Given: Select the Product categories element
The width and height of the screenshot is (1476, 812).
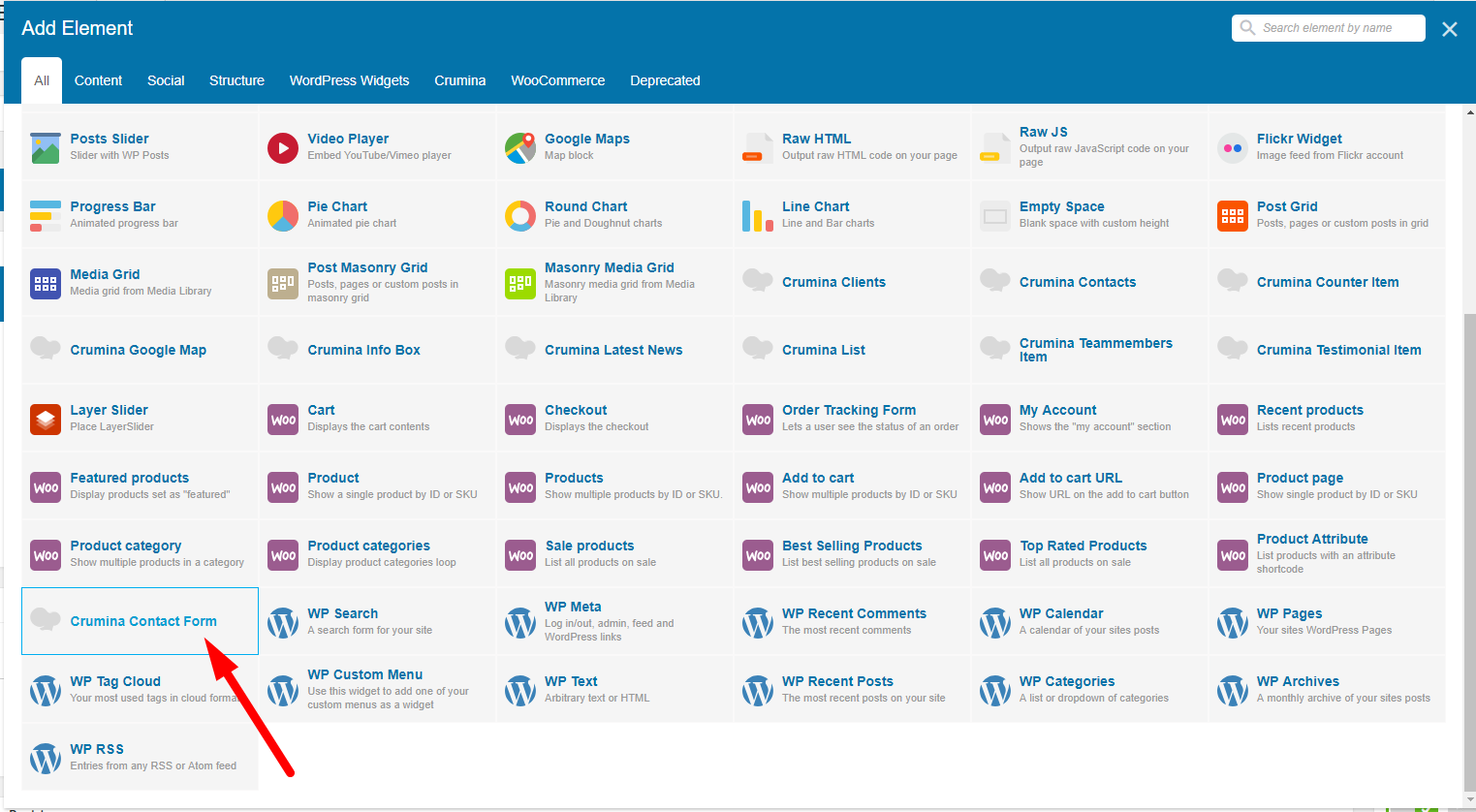Looking at the screenshot, I should pyautogui.click(x=377, y=553).
